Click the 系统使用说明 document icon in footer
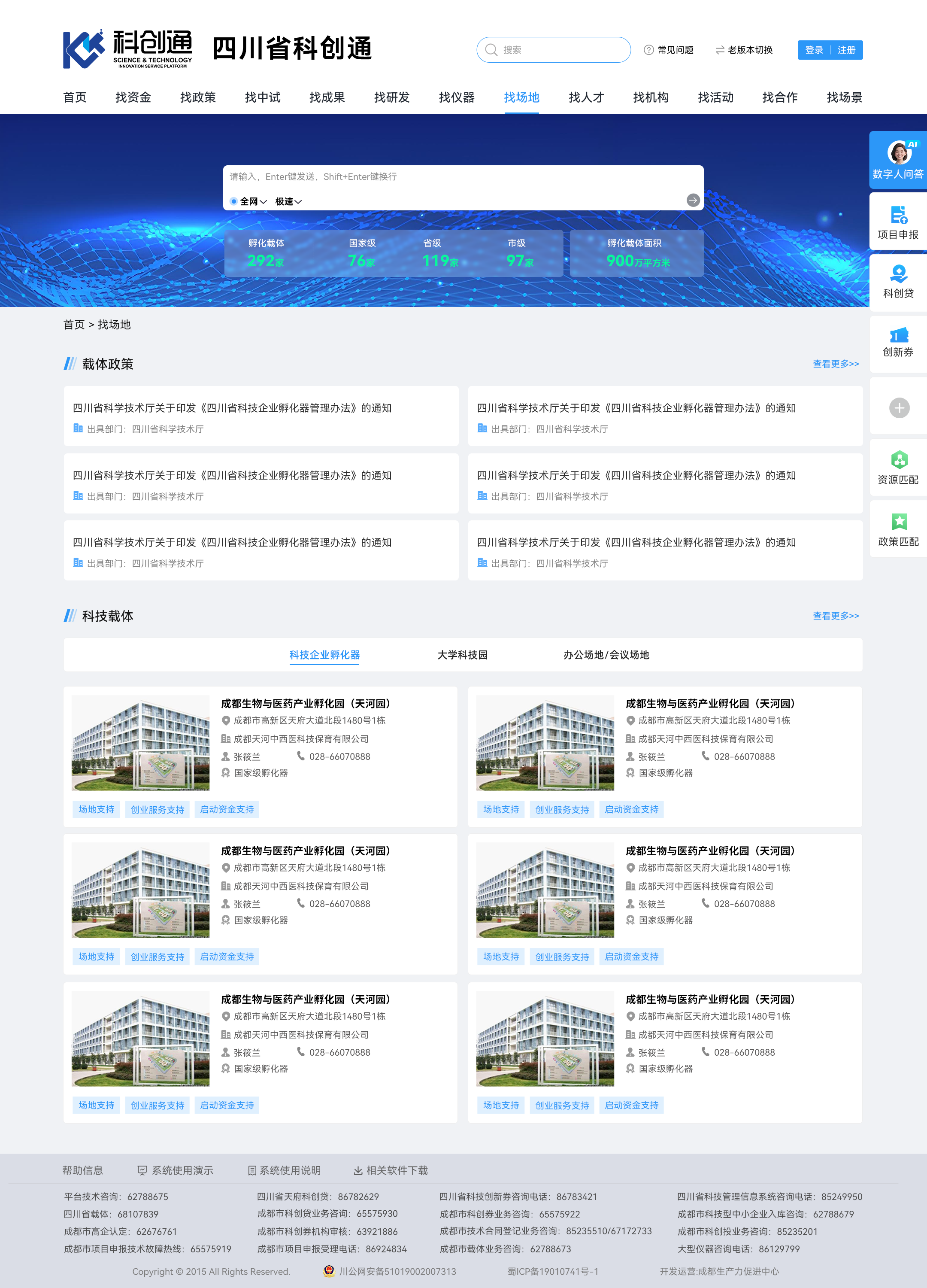 pyautogui.click(x=252, y=1170)
